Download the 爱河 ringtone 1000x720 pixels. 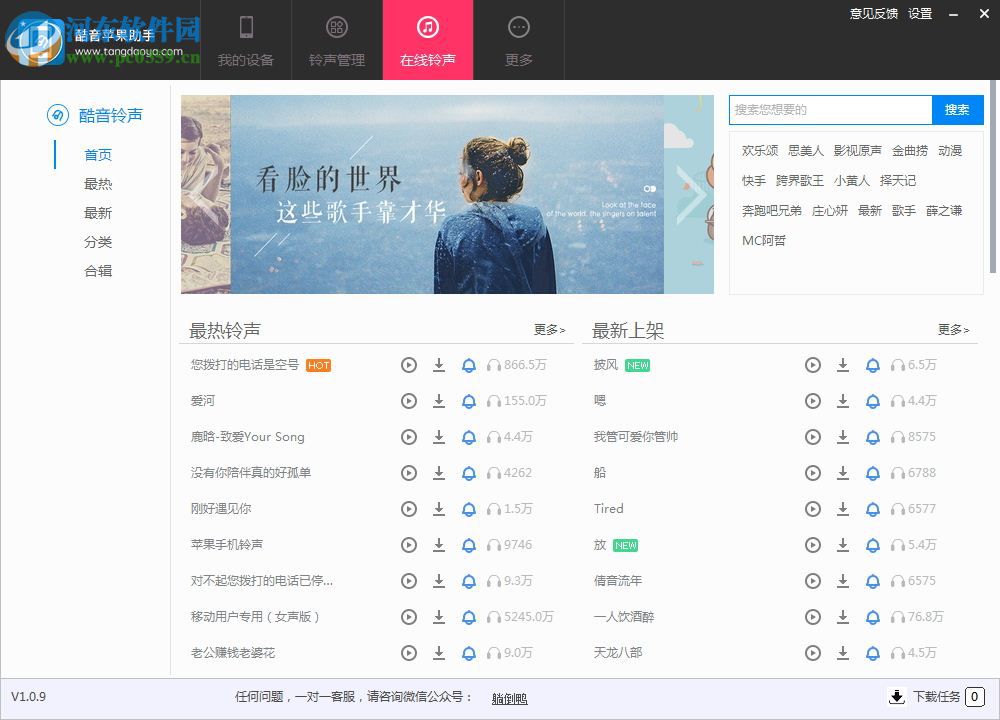pyautogui.click(x=440, y=401)
